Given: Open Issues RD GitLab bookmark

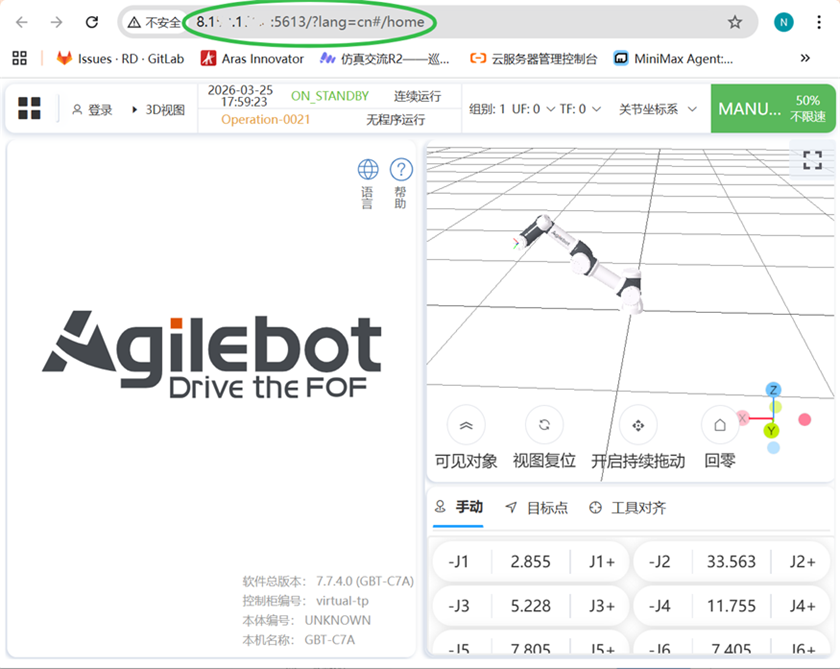Looking at the screenshot, I should [x=121, y=58].
